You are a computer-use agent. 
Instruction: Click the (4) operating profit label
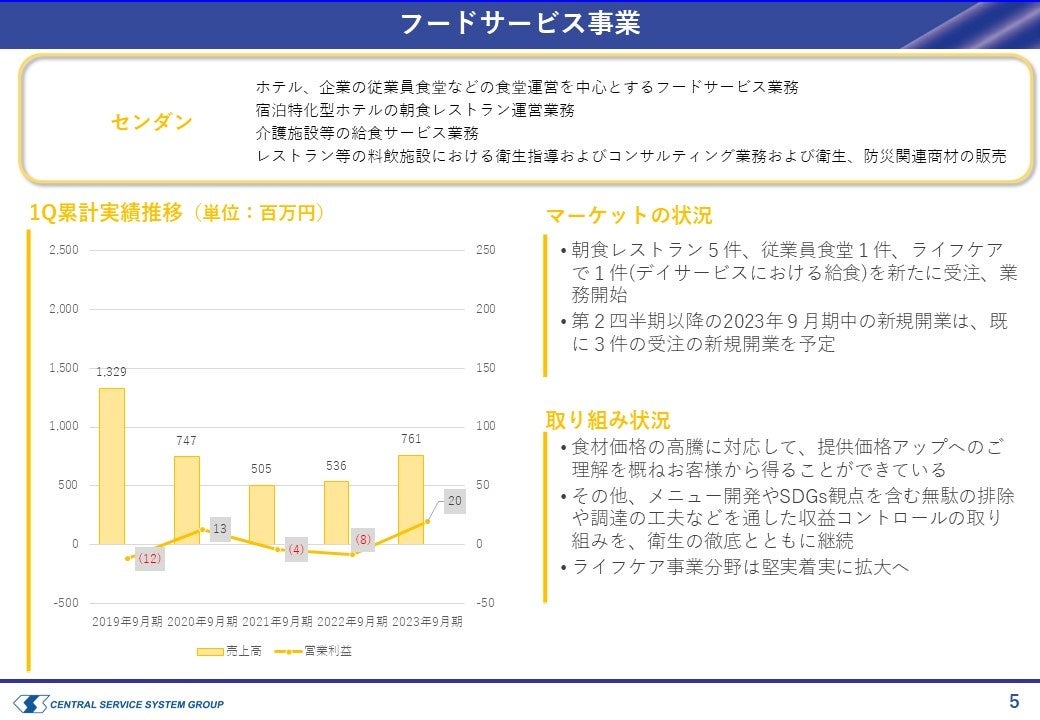(296, 550)
